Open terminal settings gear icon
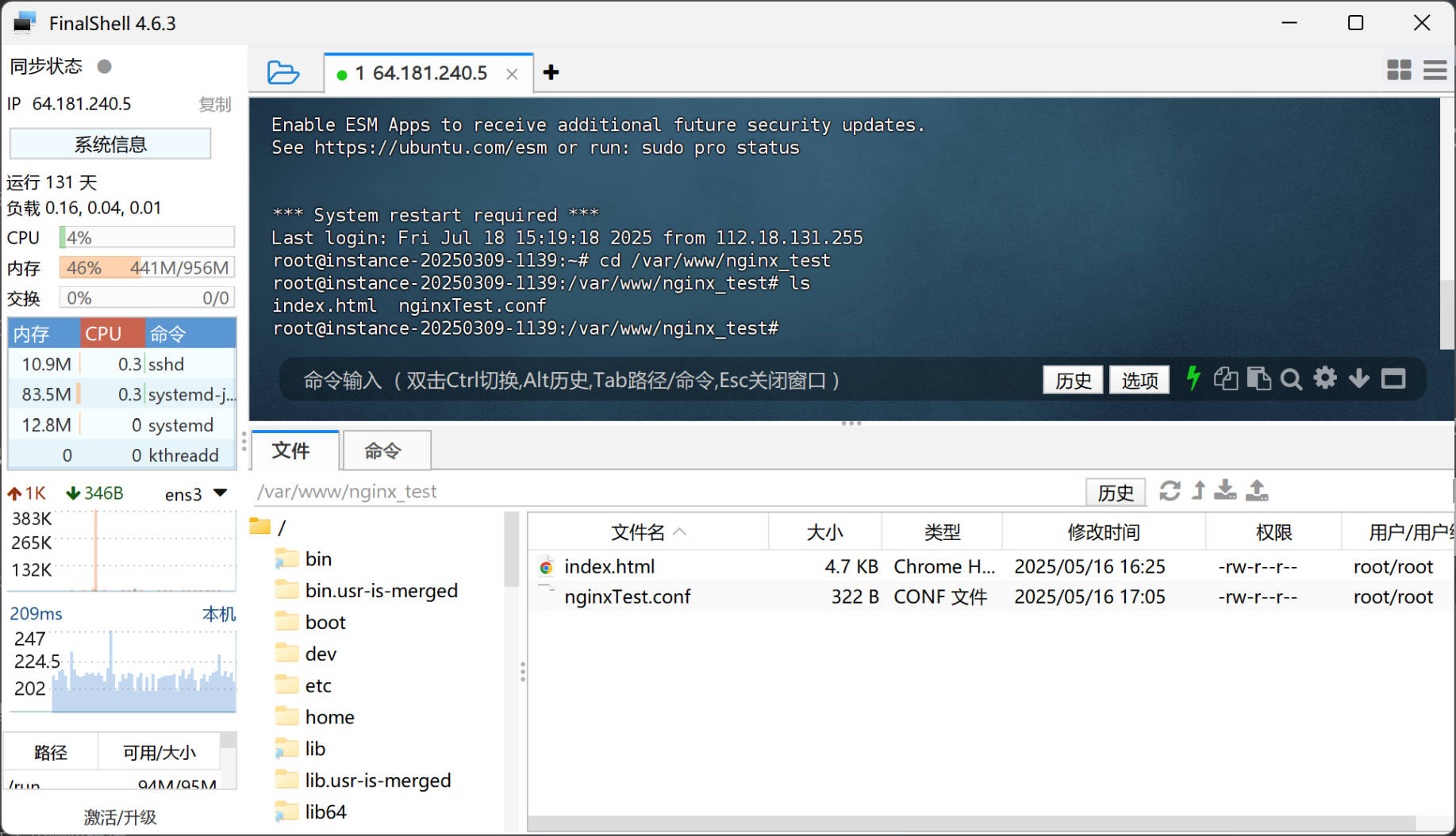Screen dimensions: 1456x836 1324,378
